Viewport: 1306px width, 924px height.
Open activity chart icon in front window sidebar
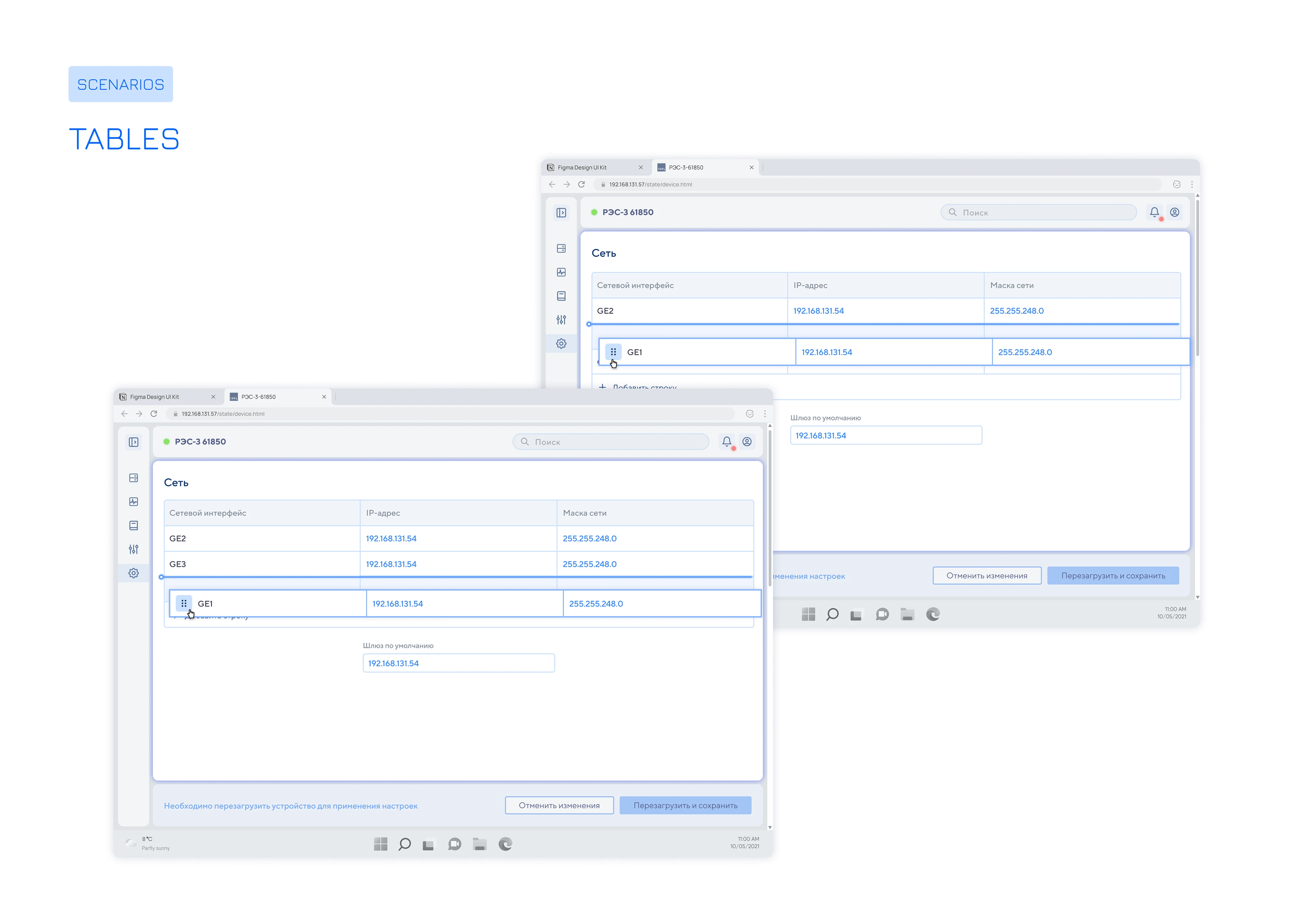tap(134, 502)
